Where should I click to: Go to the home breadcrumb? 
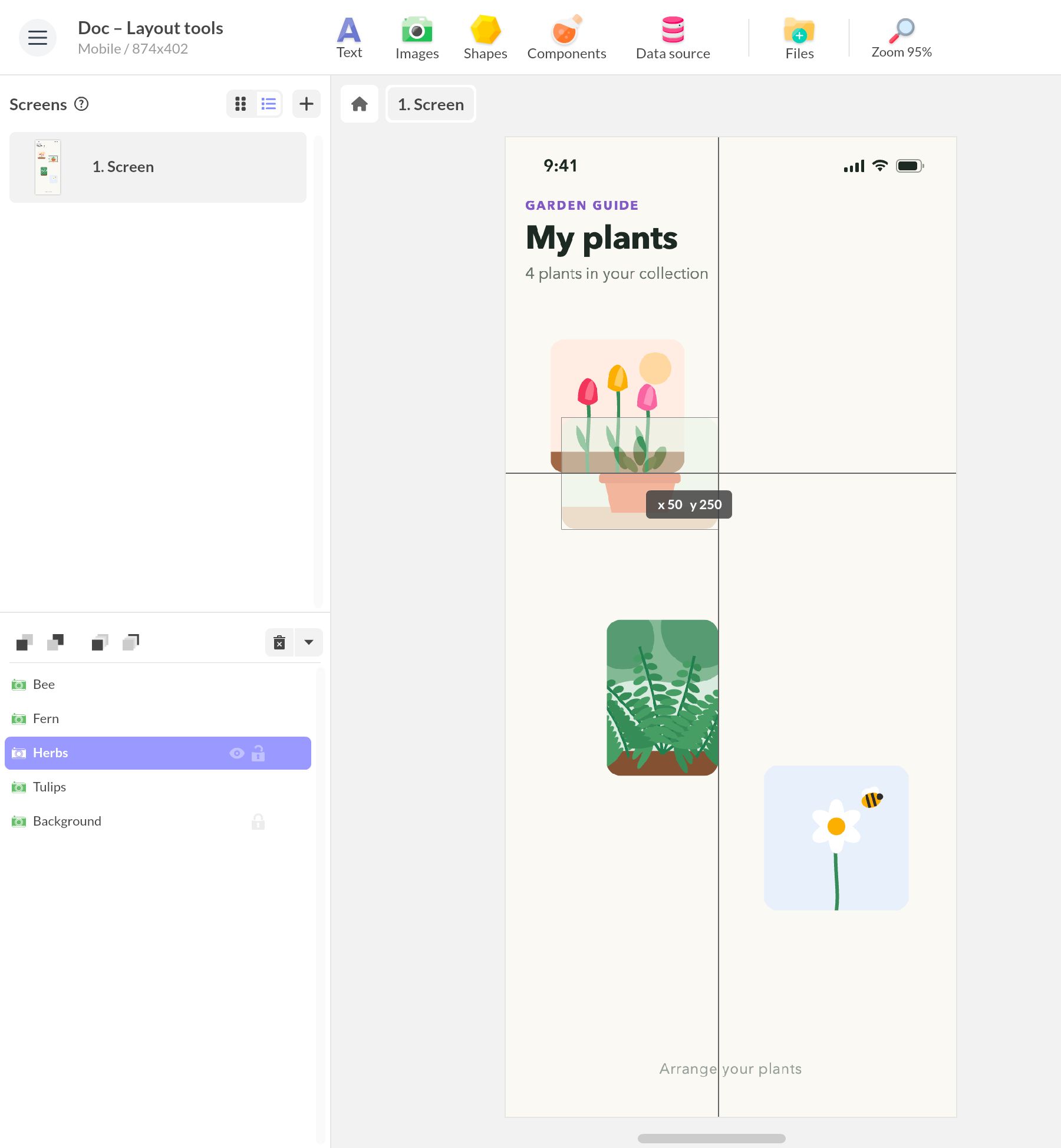tap(360, 104)
